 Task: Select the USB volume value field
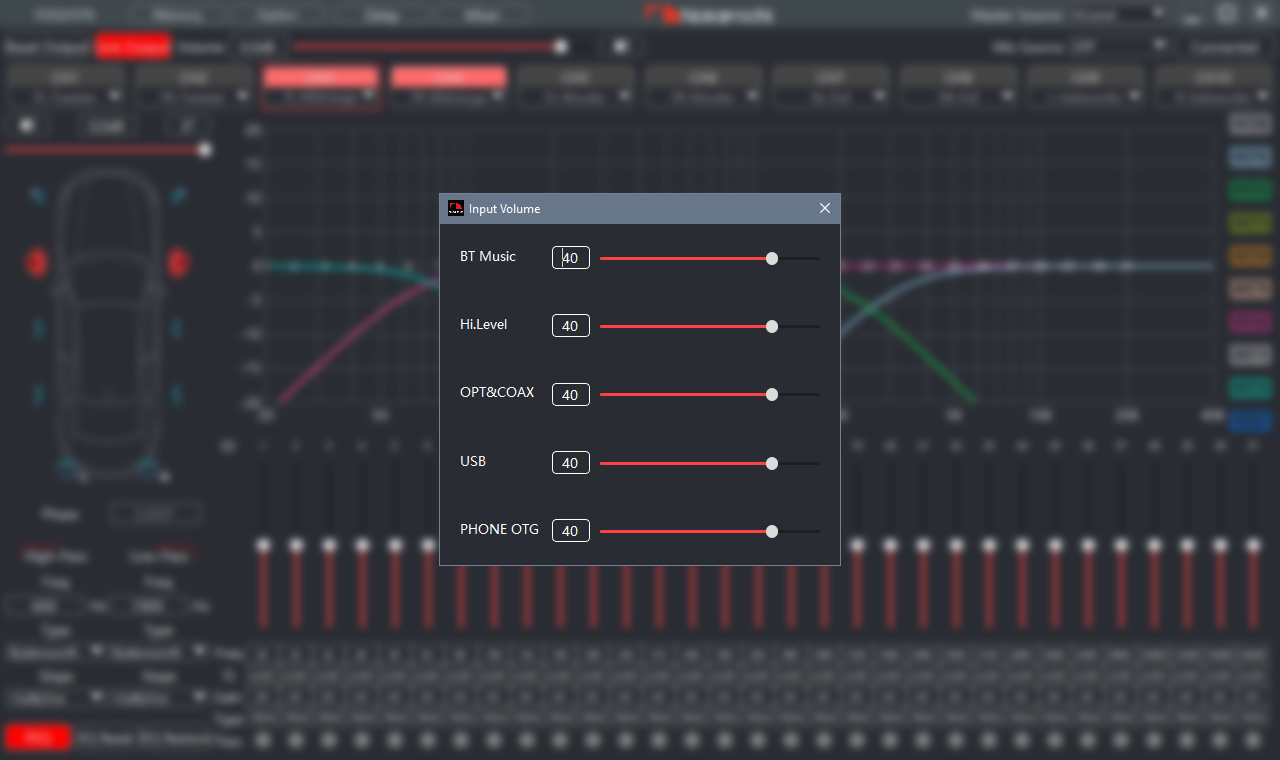click(x=571, y=463)
